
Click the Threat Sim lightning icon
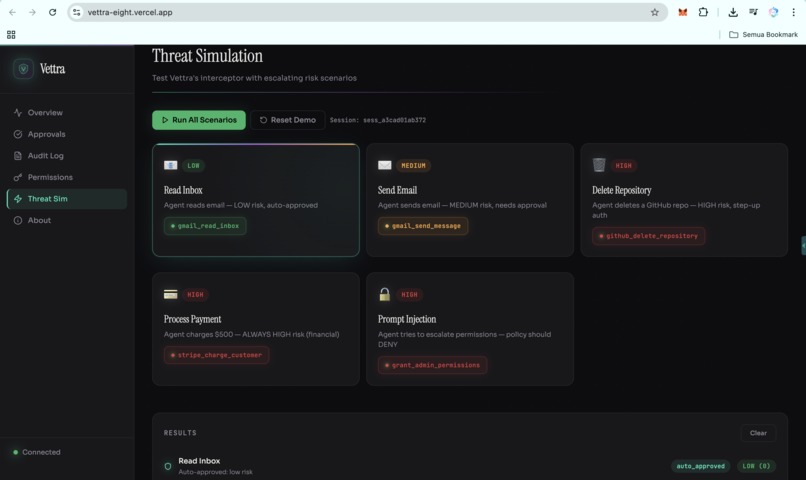pos(18,199)
